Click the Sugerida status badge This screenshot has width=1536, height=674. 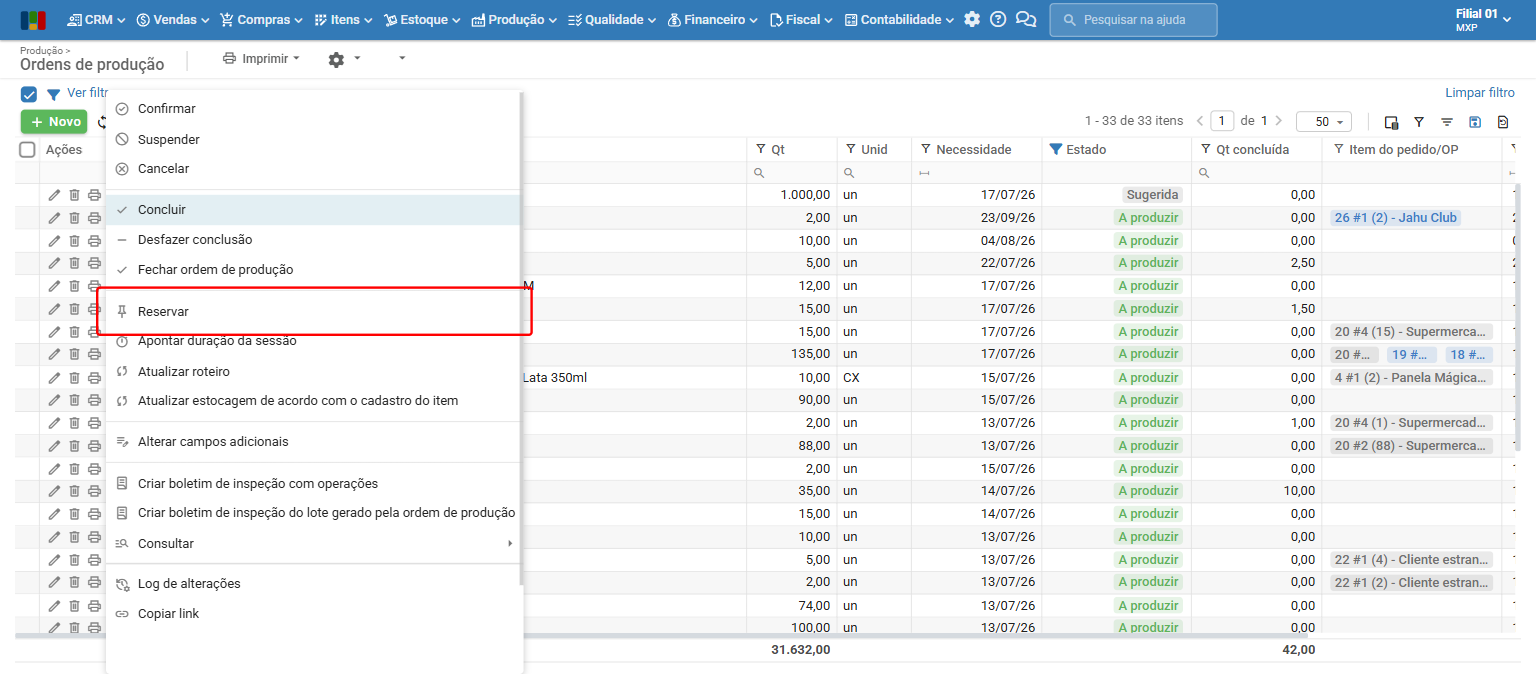tap(1153, 195)
